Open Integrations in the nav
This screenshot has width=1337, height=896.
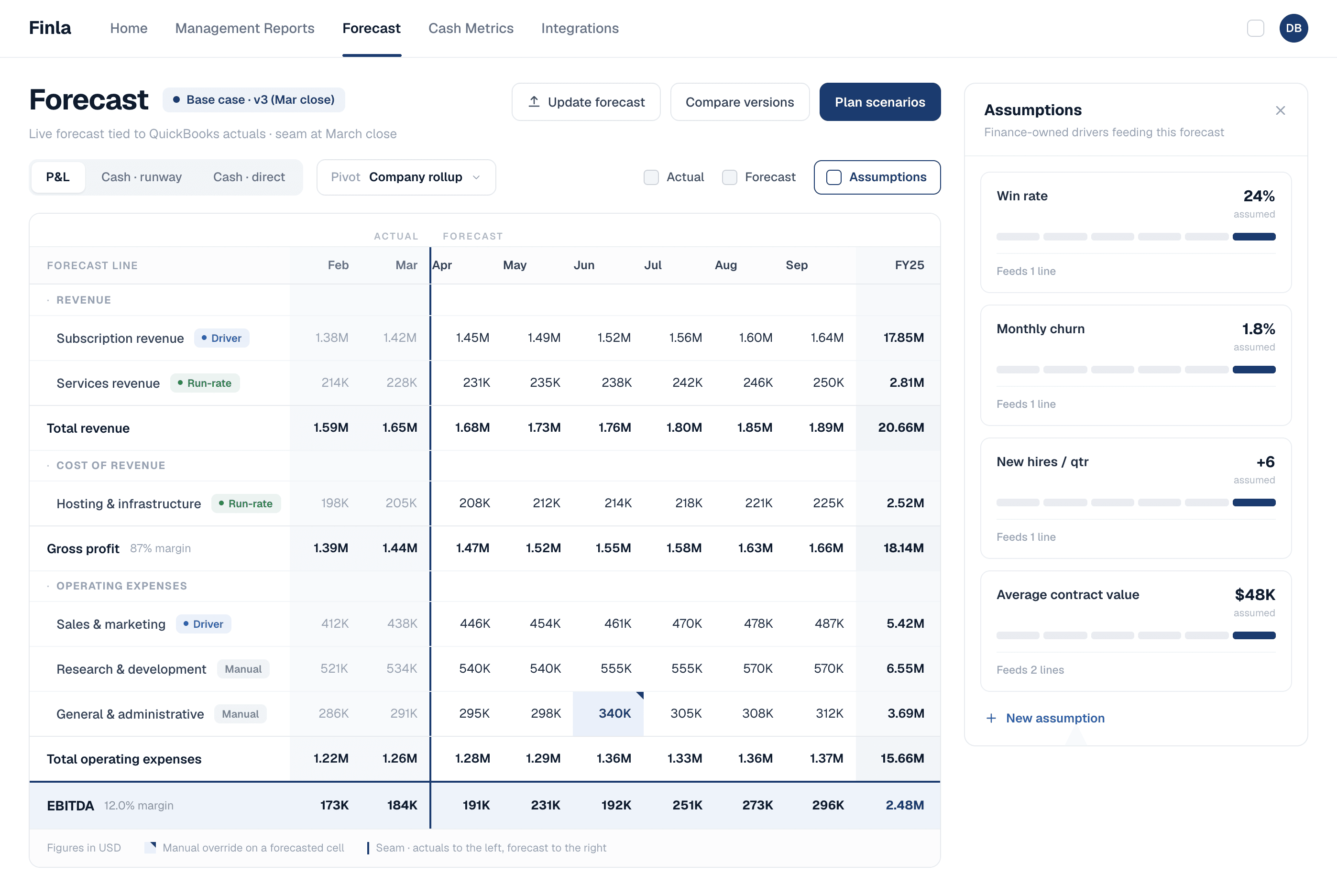(x=580, y=28)
